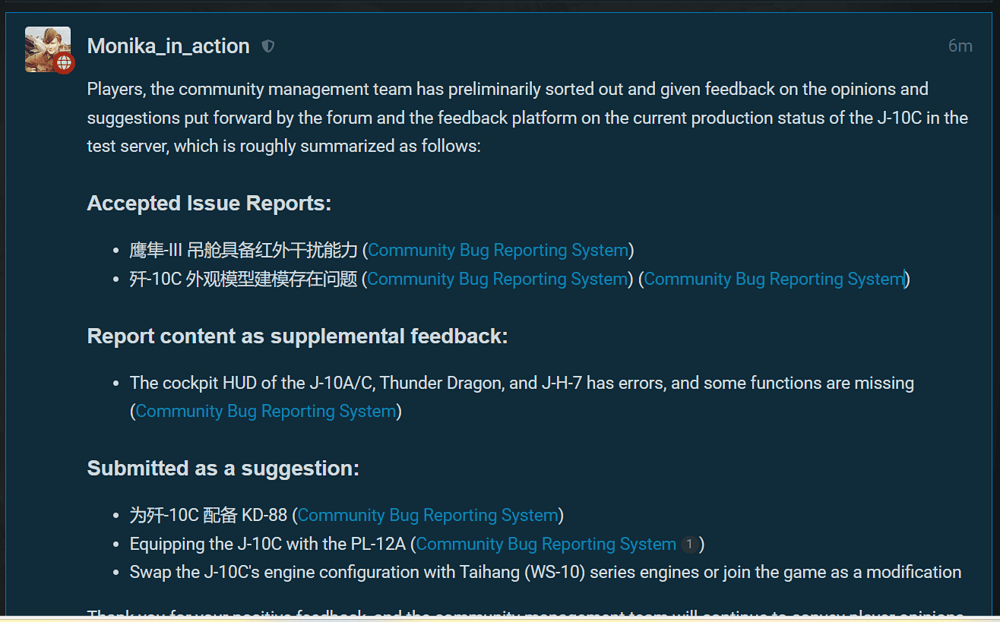
Task: Click the 6m post timestamp
Action: click(959, 46)
